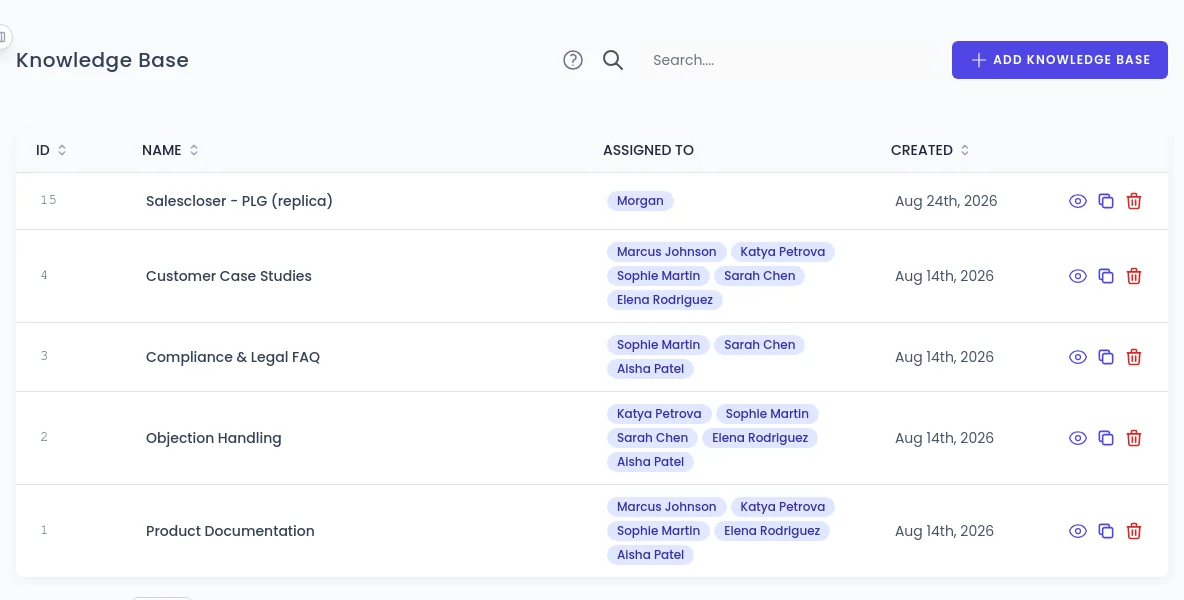The height and width of the screenshot is (600, 1184).
Task: View the Objection Handling entry
Action: point(1078,438)
